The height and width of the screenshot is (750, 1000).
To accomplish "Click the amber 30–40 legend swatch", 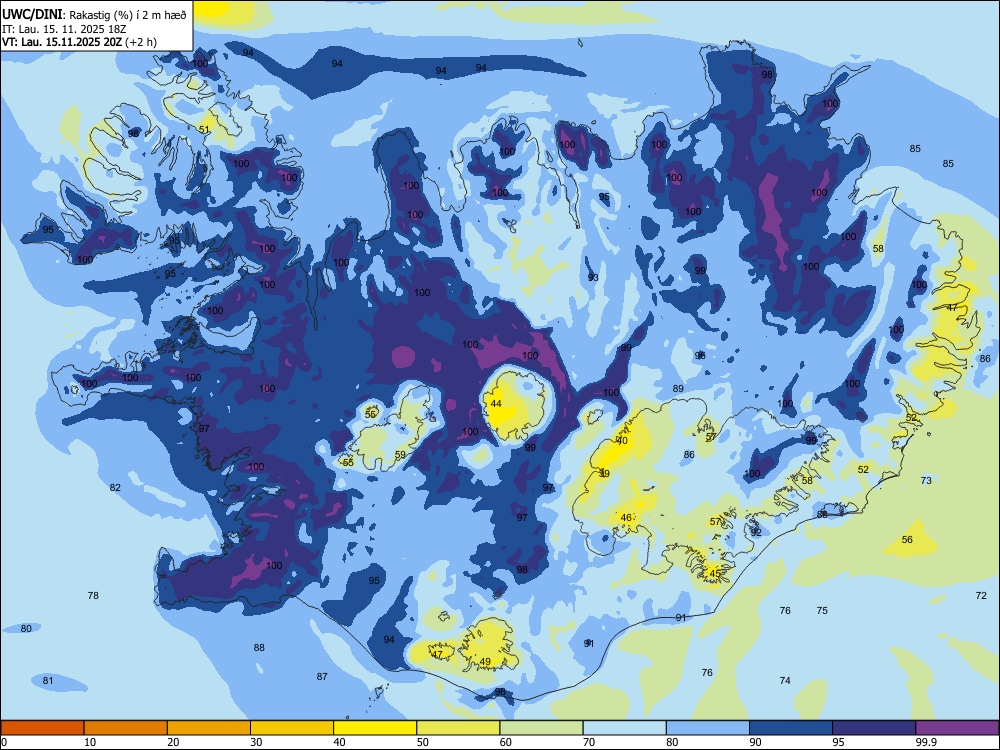I will click(292, 728).
